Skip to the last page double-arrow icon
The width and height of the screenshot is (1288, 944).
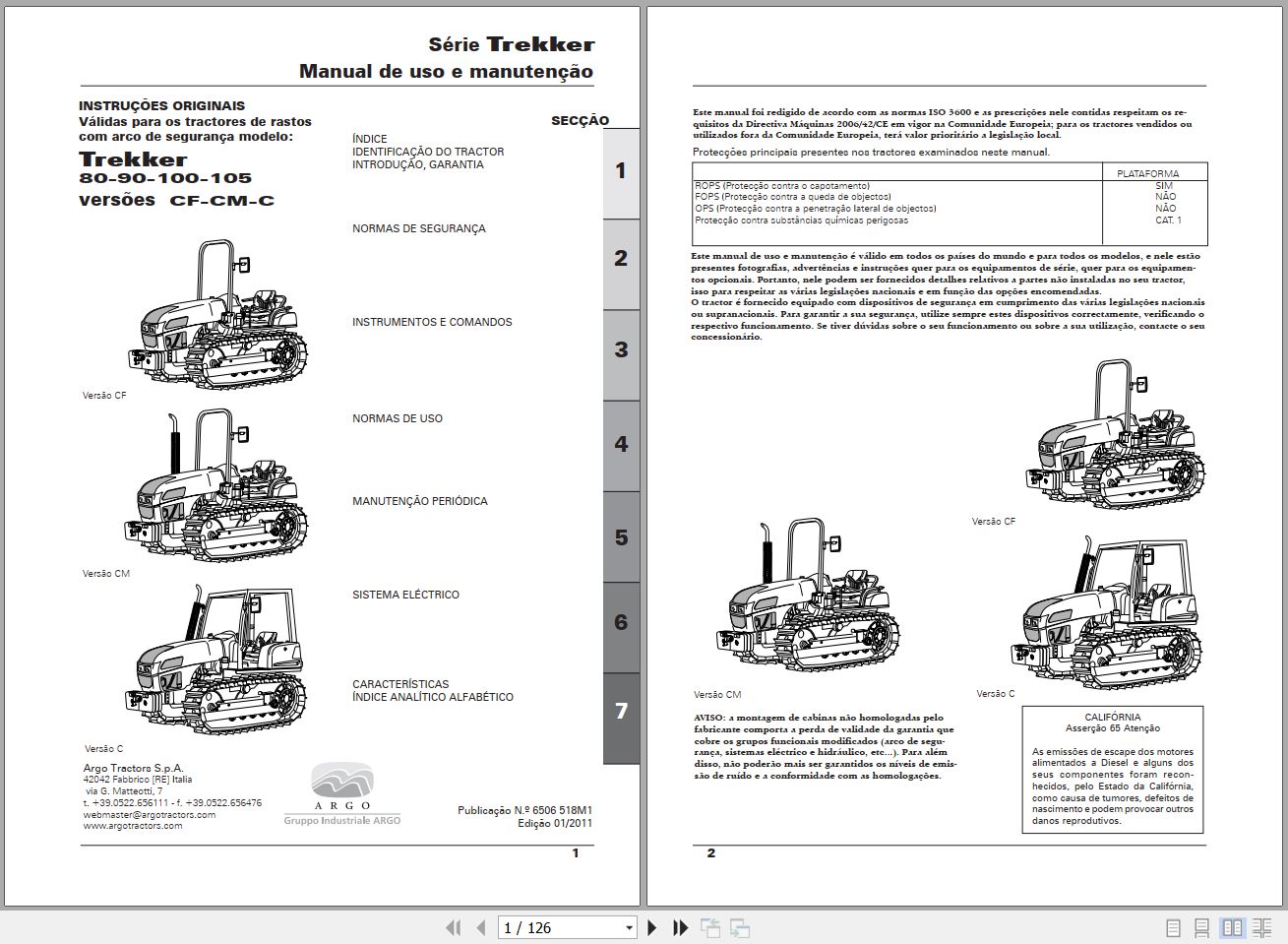pyautogui.click(x=679, y=927)
